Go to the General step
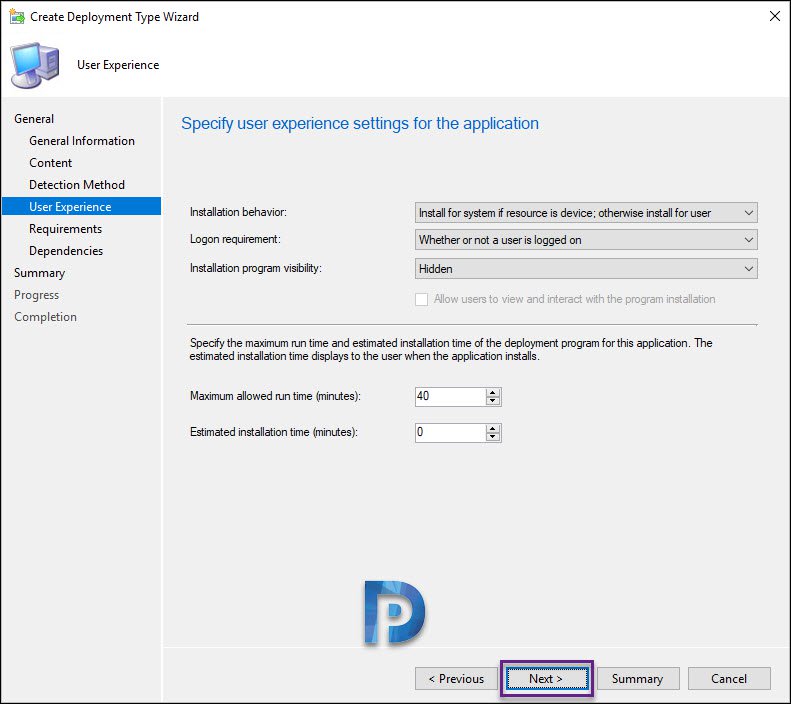This screenshot has height=704, width=791. [x=34, y=119]
